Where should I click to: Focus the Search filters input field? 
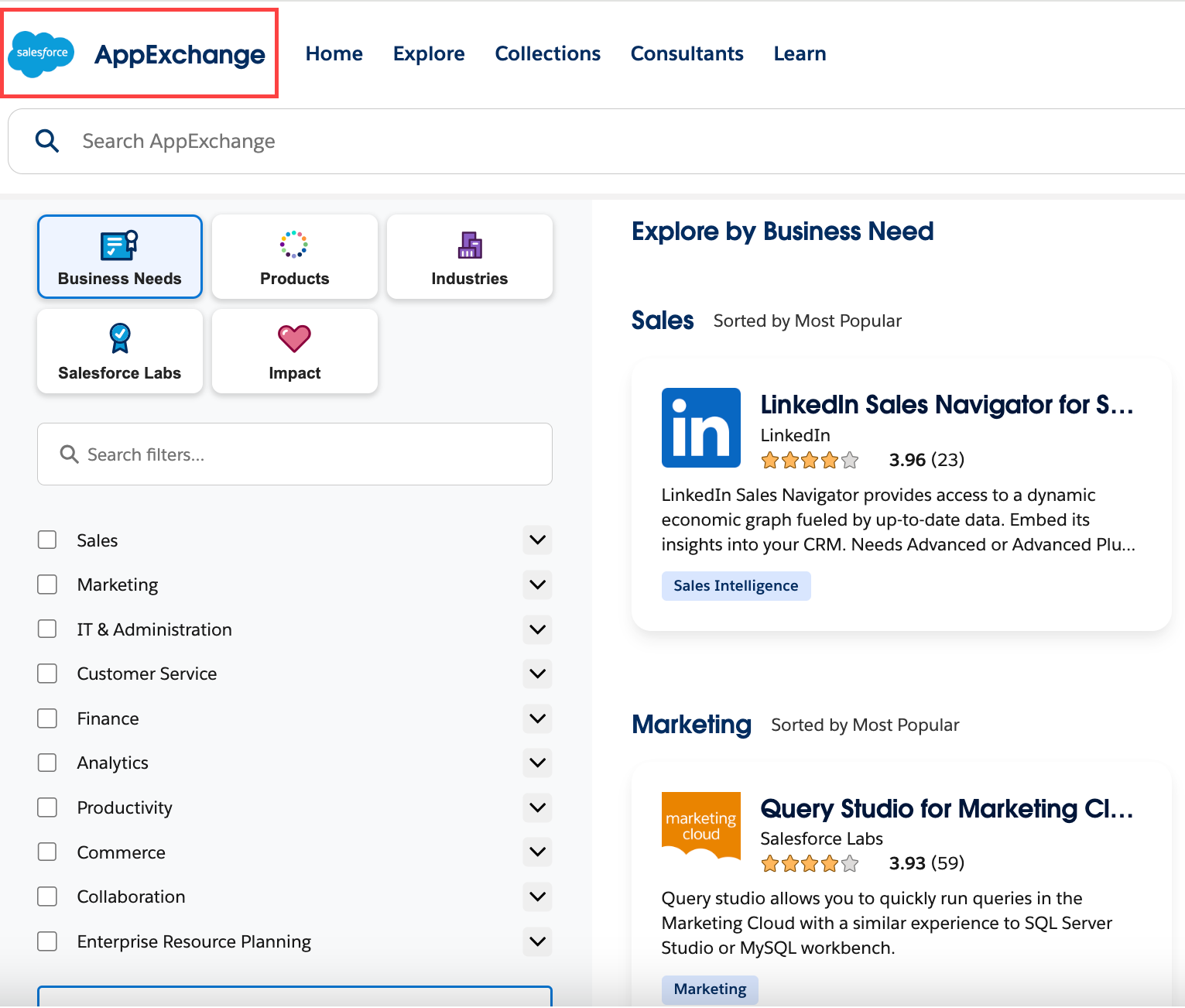point(295,454)
